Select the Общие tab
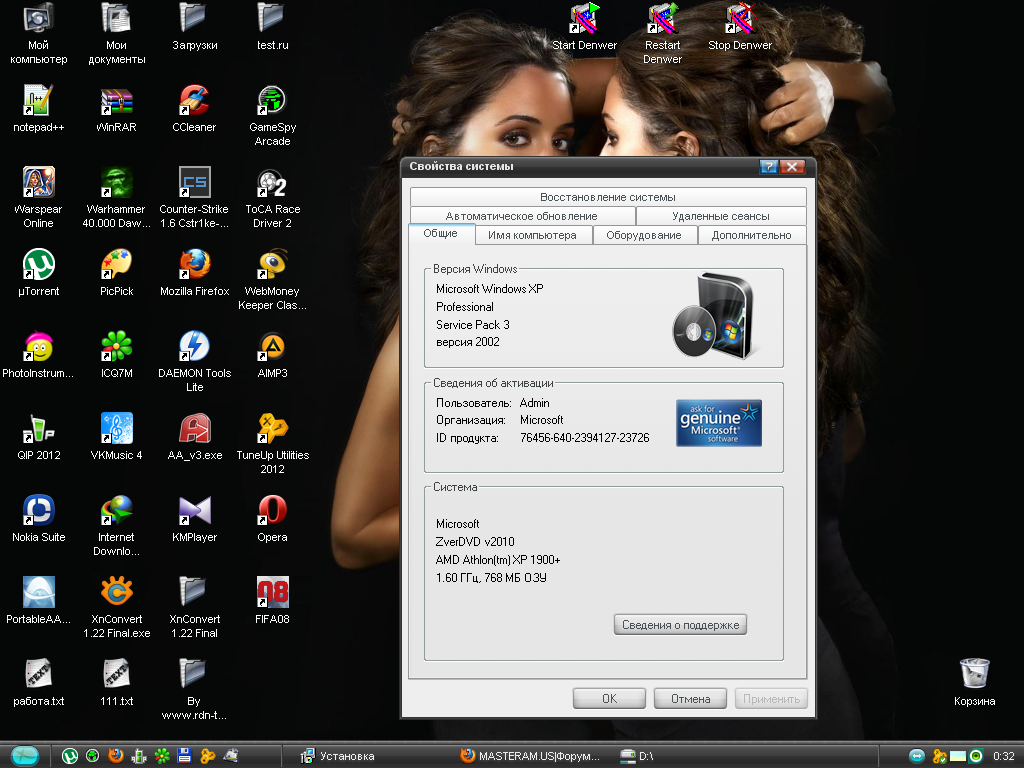1024x768 pixels. (x=441, y=234)
